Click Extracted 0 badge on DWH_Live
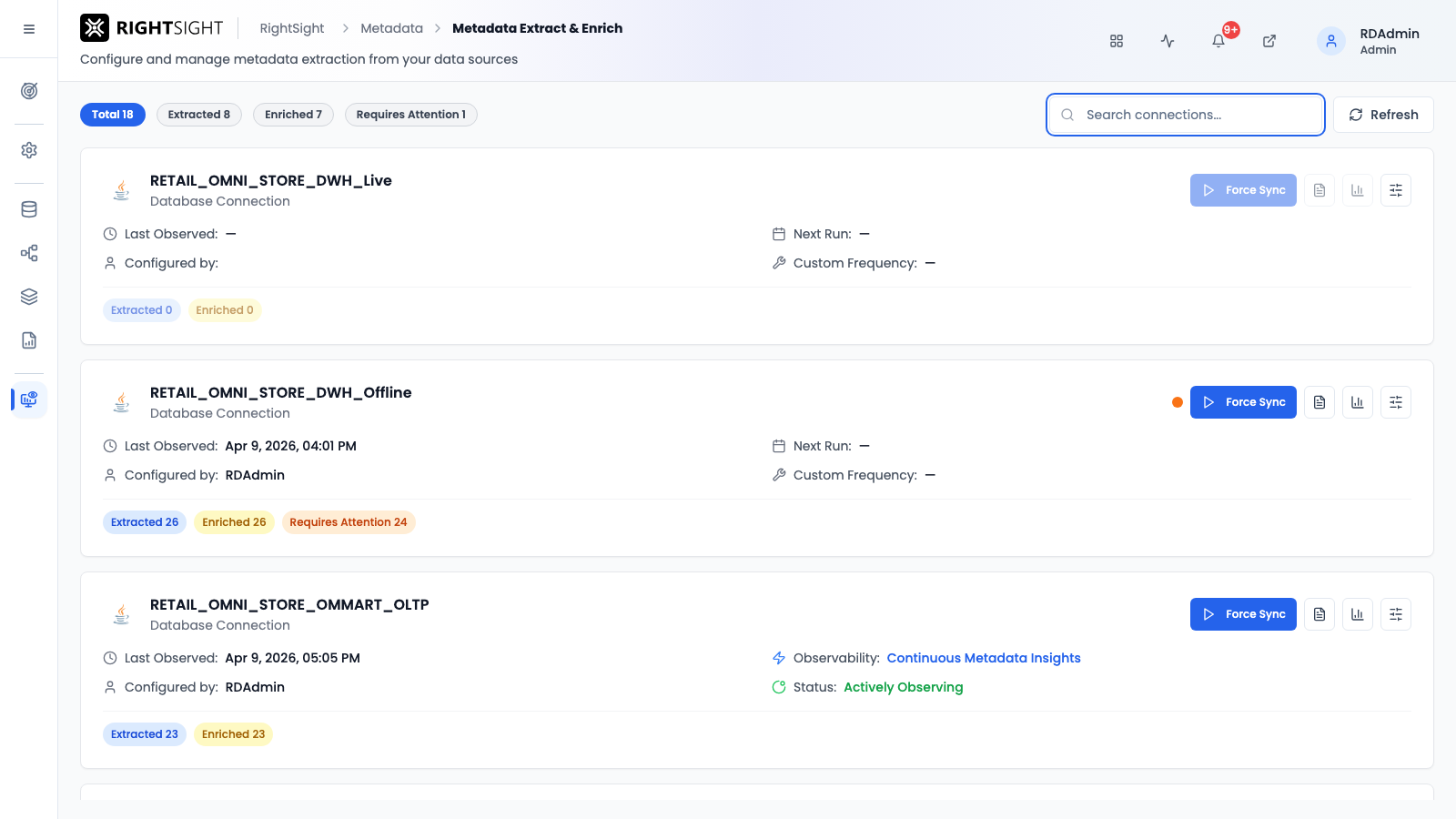The image size is (1456, 819). [142, 310]
